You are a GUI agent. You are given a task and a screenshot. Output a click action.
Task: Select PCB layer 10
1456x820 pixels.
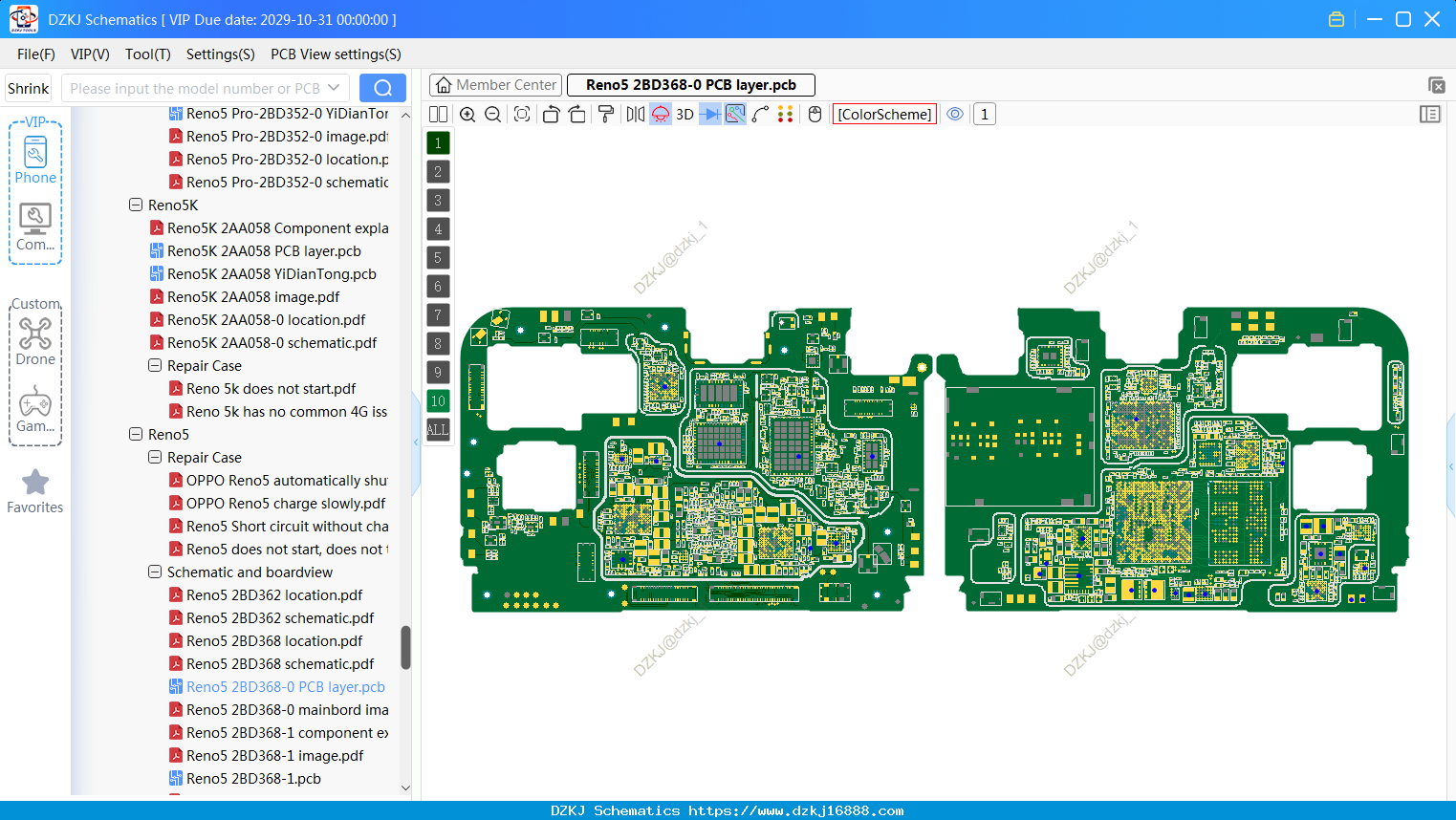click(438, 401)
